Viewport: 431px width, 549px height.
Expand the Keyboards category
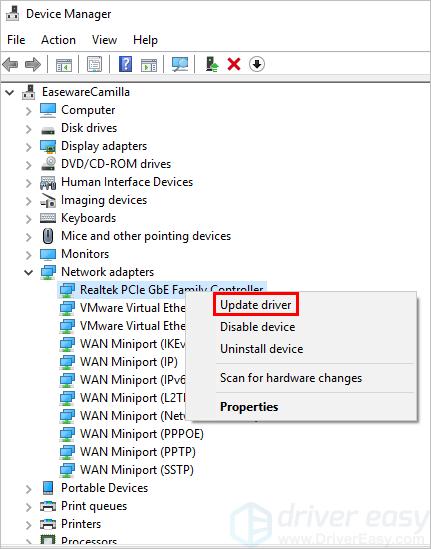pos(29,219)
